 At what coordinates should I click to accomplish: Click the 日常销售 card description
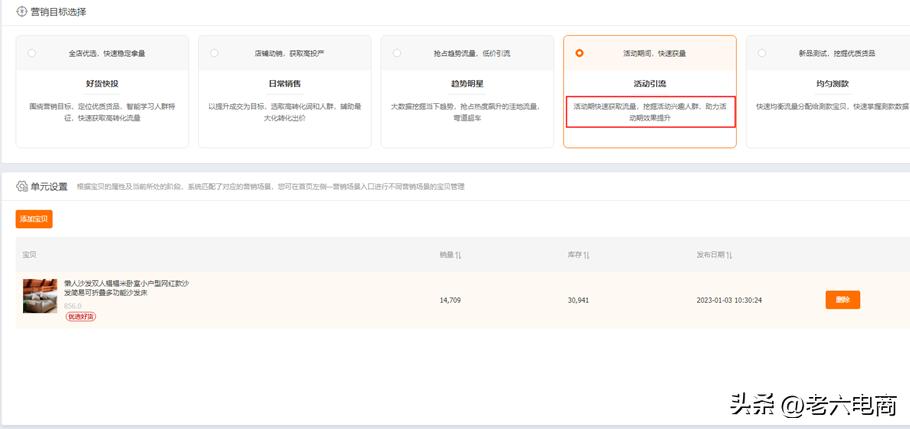click(x=285, y=113)
